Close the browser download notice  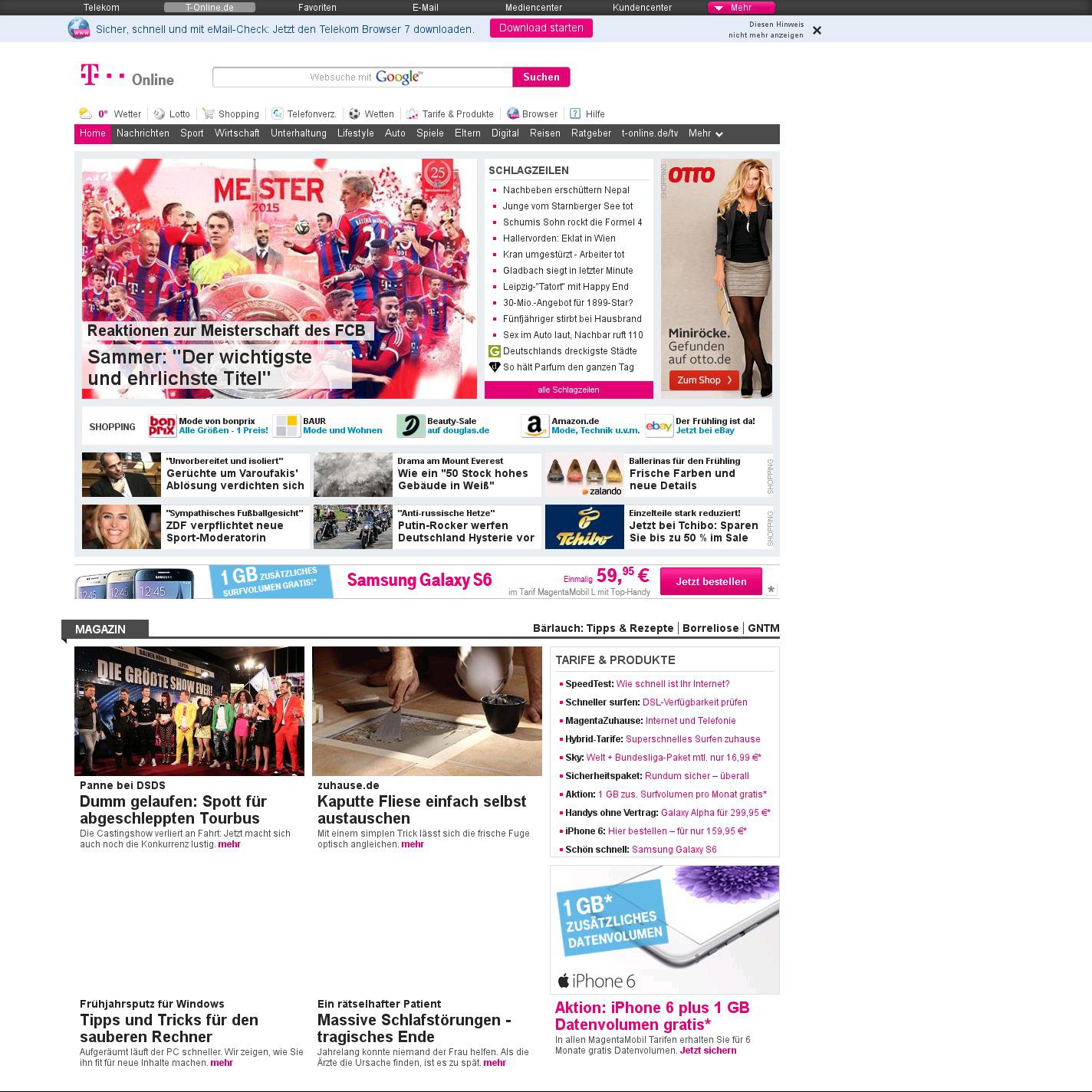pos(817,30)
